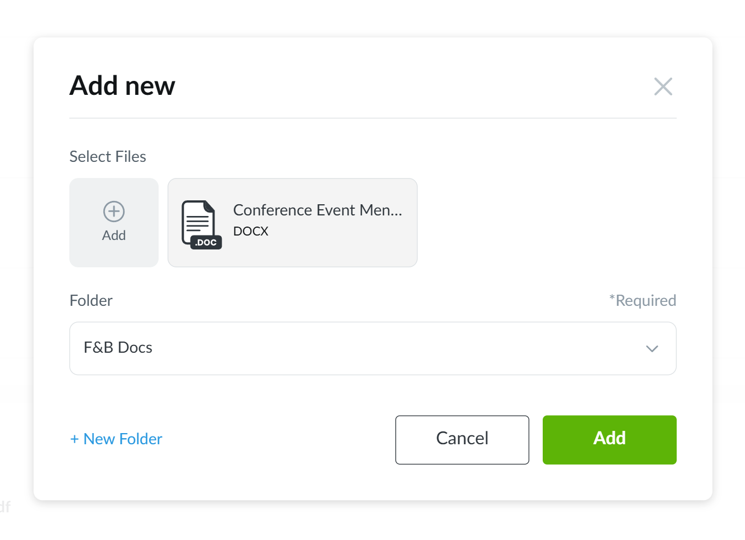Click the divider below the dialog title
This screenshot has width=745, height=540.
pos(372,118)
